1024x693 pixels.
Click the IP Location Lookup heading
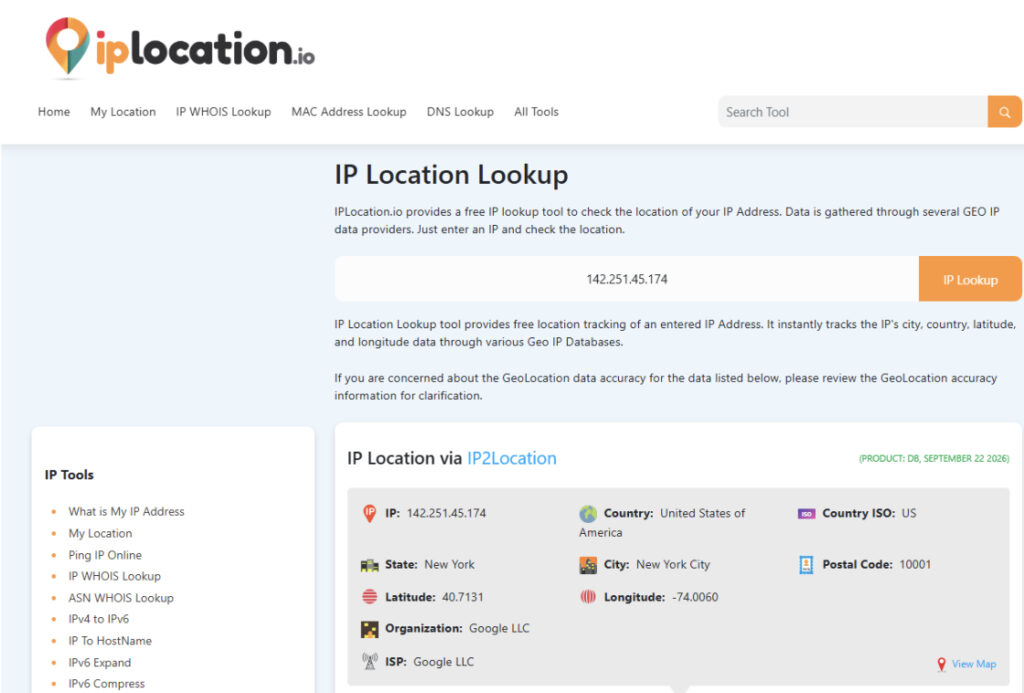pyautogui.click(x=451, y=175)
